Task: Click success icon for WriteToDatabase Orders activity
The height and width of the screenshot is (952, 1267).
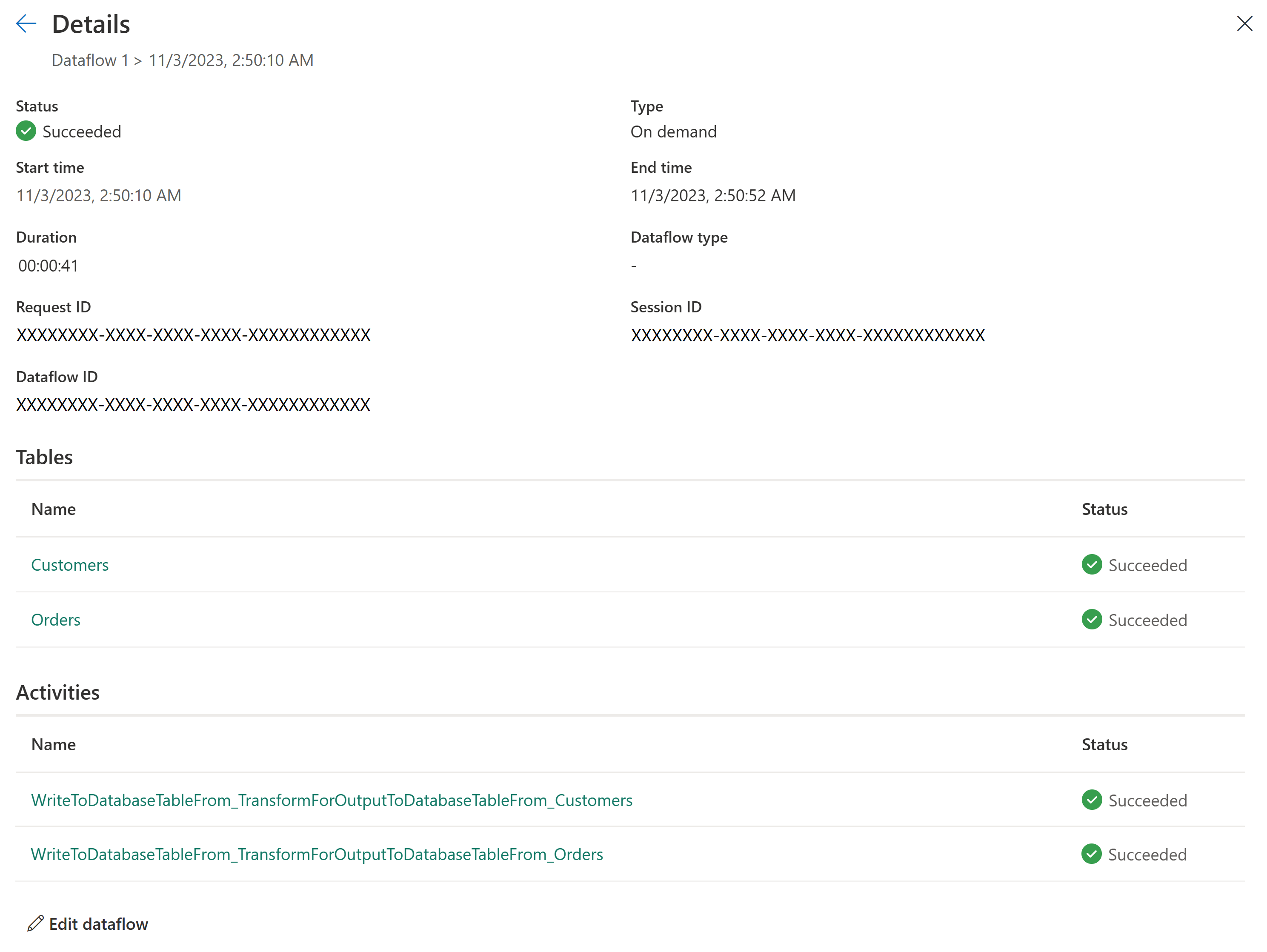Action: click(1091, 854)
